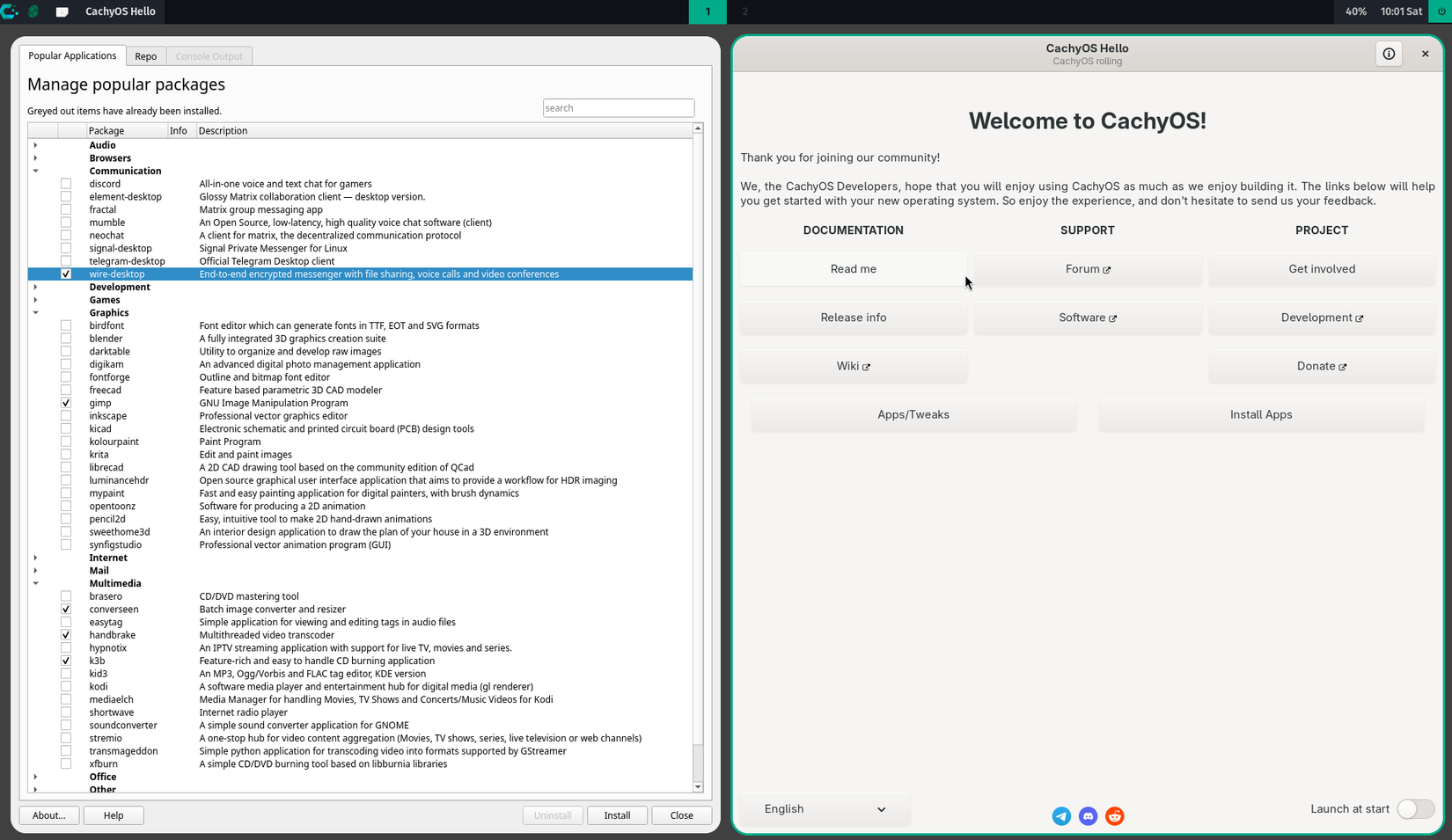Open the Read me documentation
The image size is (1452, 840).
[x=853, y=269]
